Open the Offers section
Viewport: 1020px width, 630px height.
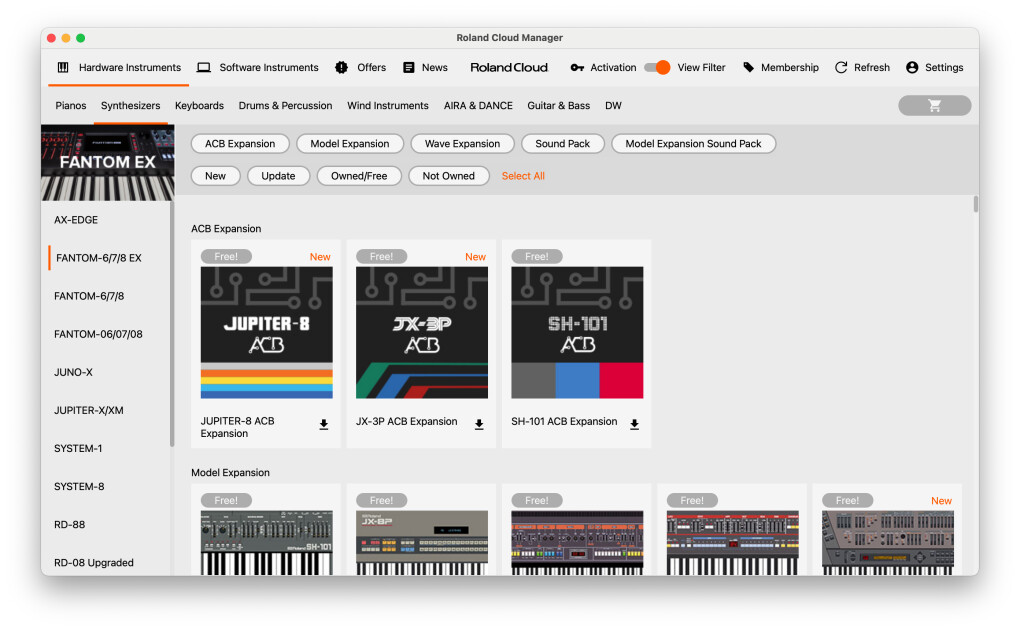pyautogui.click(x=361, y=67)
